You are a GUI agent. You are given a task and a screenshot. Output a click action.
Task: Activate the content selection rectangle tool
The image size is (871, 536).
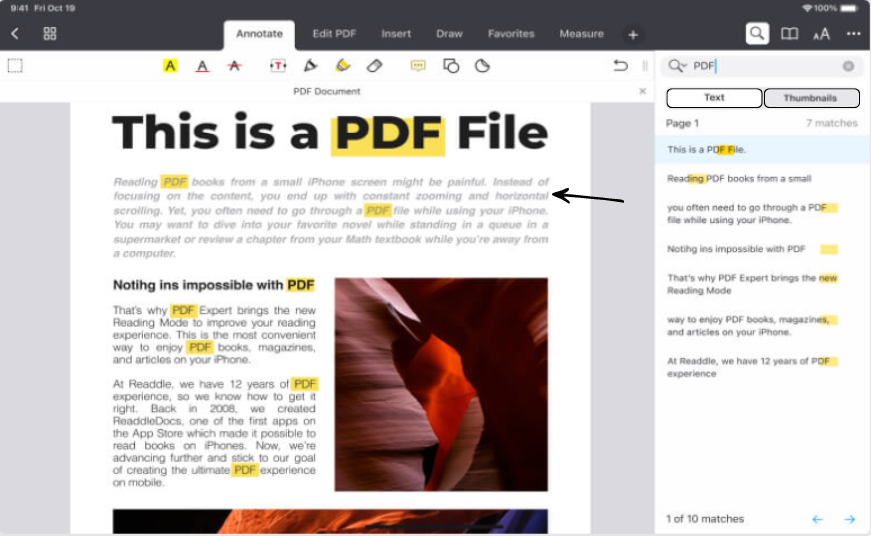[15, 66]
